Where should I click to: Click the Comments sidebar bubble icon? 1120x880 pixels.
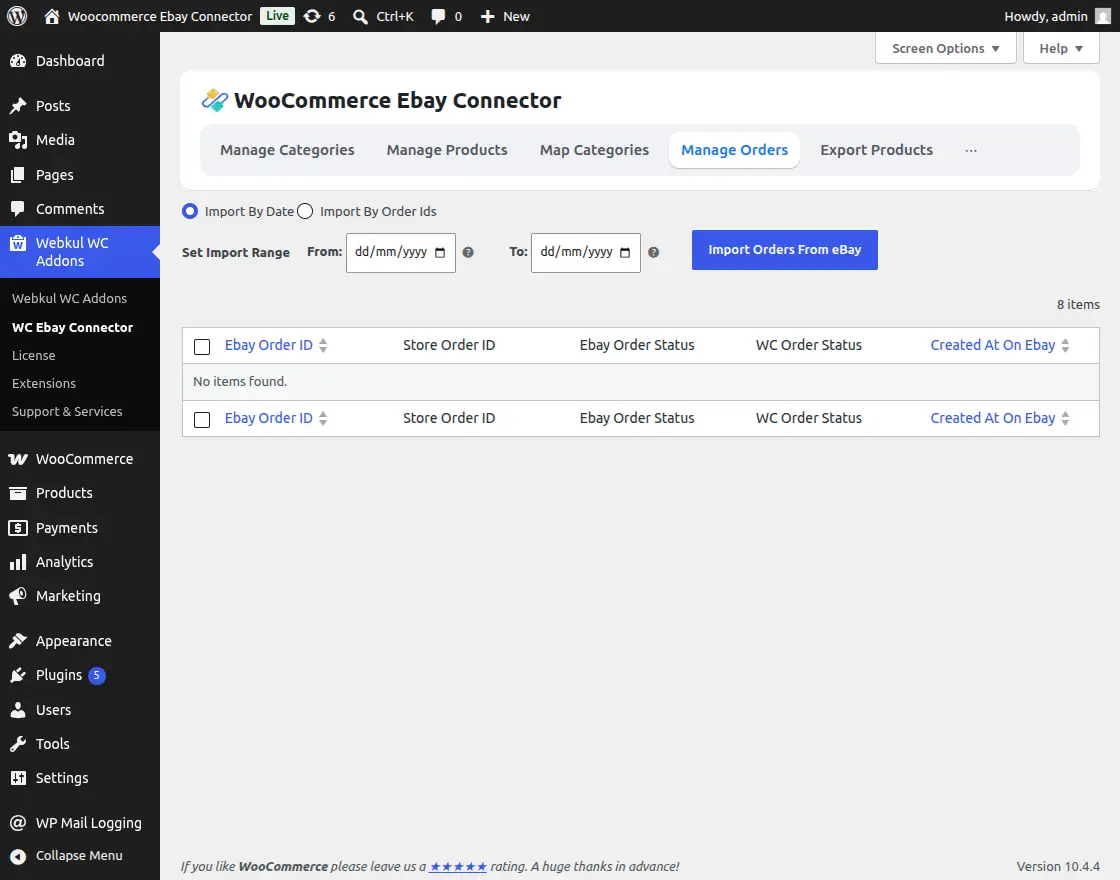(18, 209)
